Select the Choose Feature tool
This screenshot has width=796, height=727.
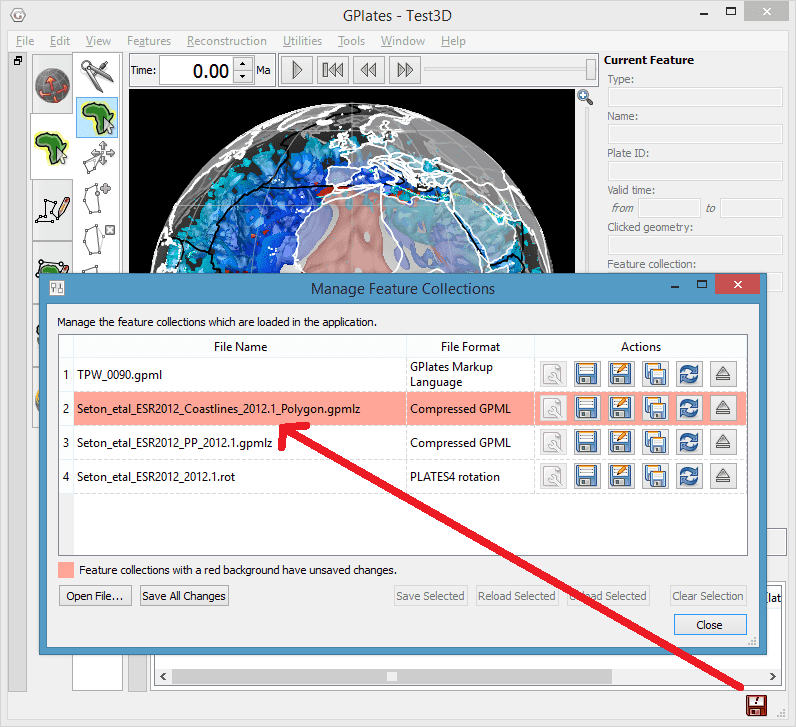pos(98,116)
